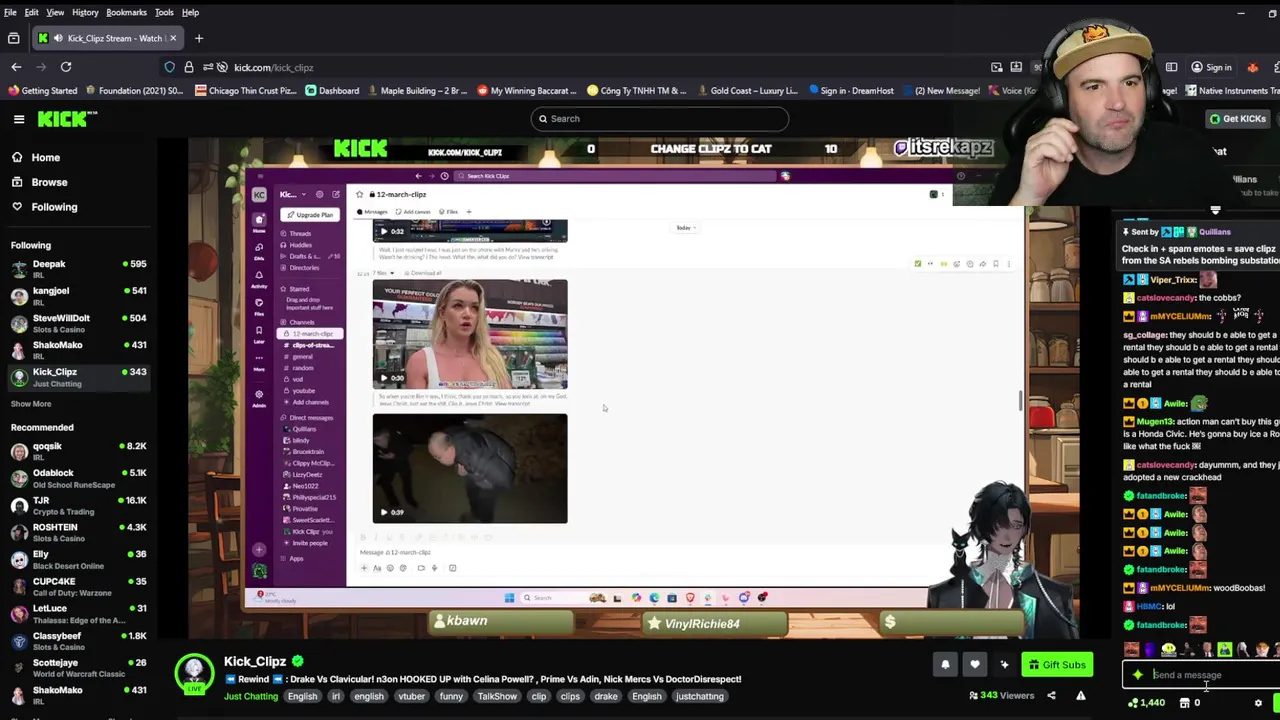Open the Bookmarks menu
Screen dimensions: 1280x720
coord(127,12)
